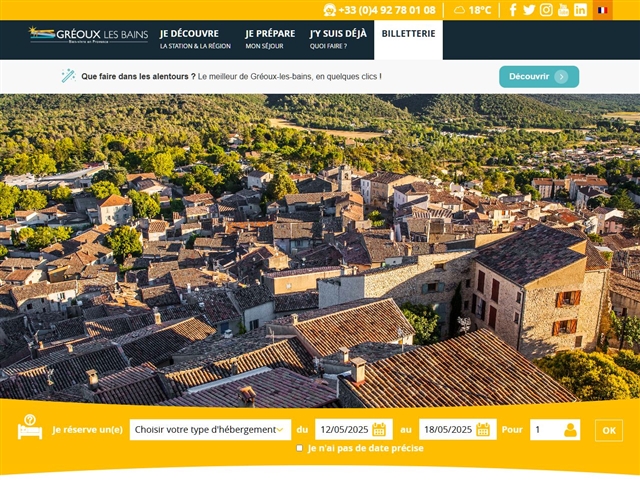Open the Instagram icon

(x=546, y=10)
